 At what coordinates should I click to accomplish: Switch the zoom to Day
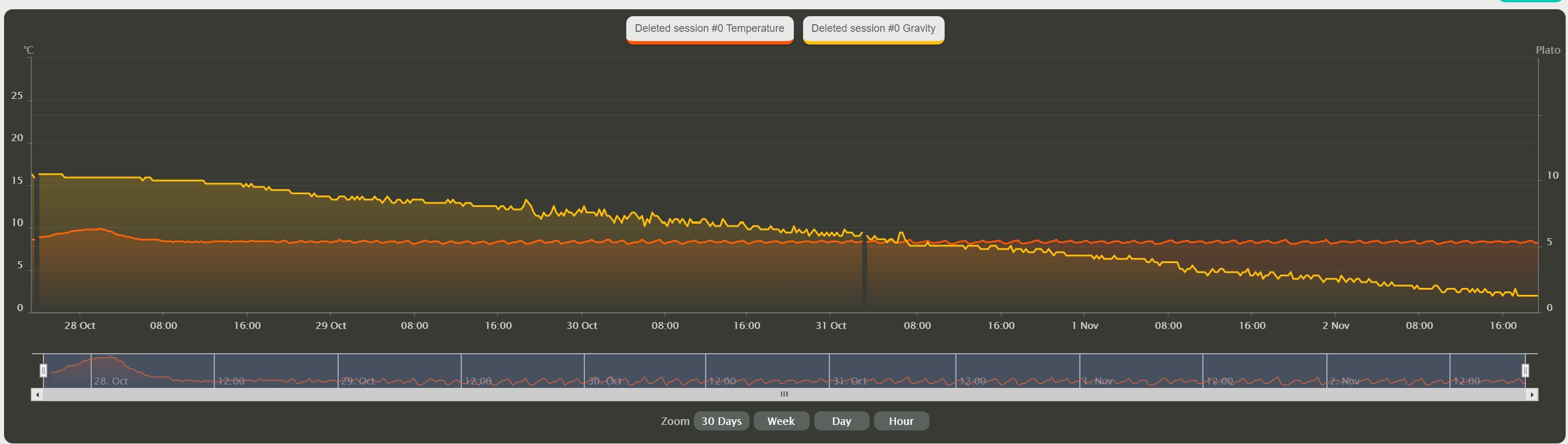pos(841,421)
